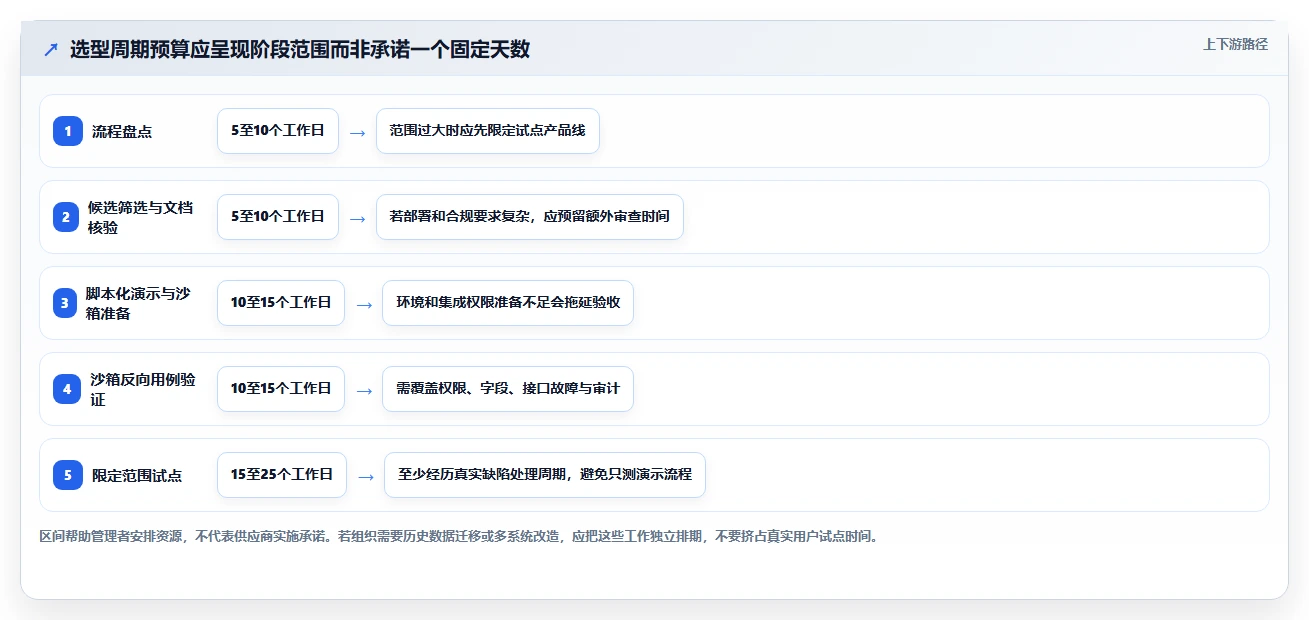Click the arrow in the 脚本化演示 row
Viewport: 1309px width, 620px height.
tap(363, 304)
